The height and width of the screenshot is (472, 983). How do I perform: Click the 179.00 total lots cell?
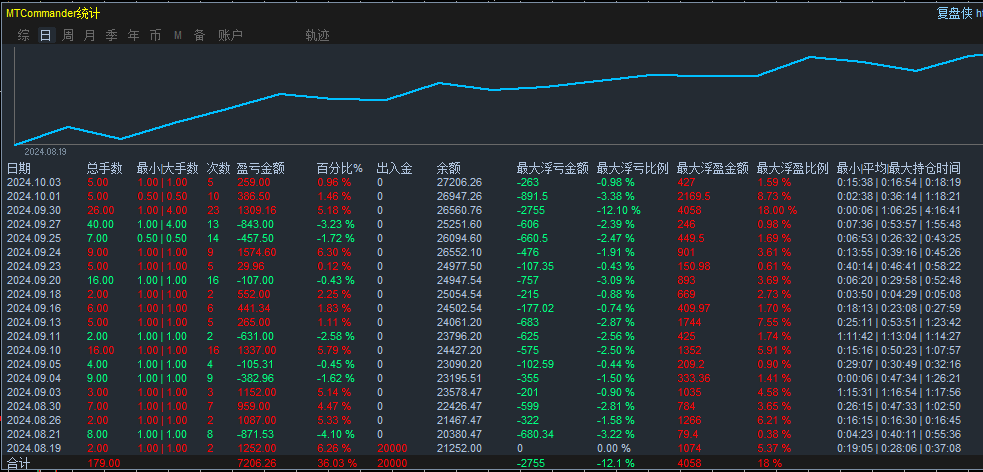(x=103, y=463)
